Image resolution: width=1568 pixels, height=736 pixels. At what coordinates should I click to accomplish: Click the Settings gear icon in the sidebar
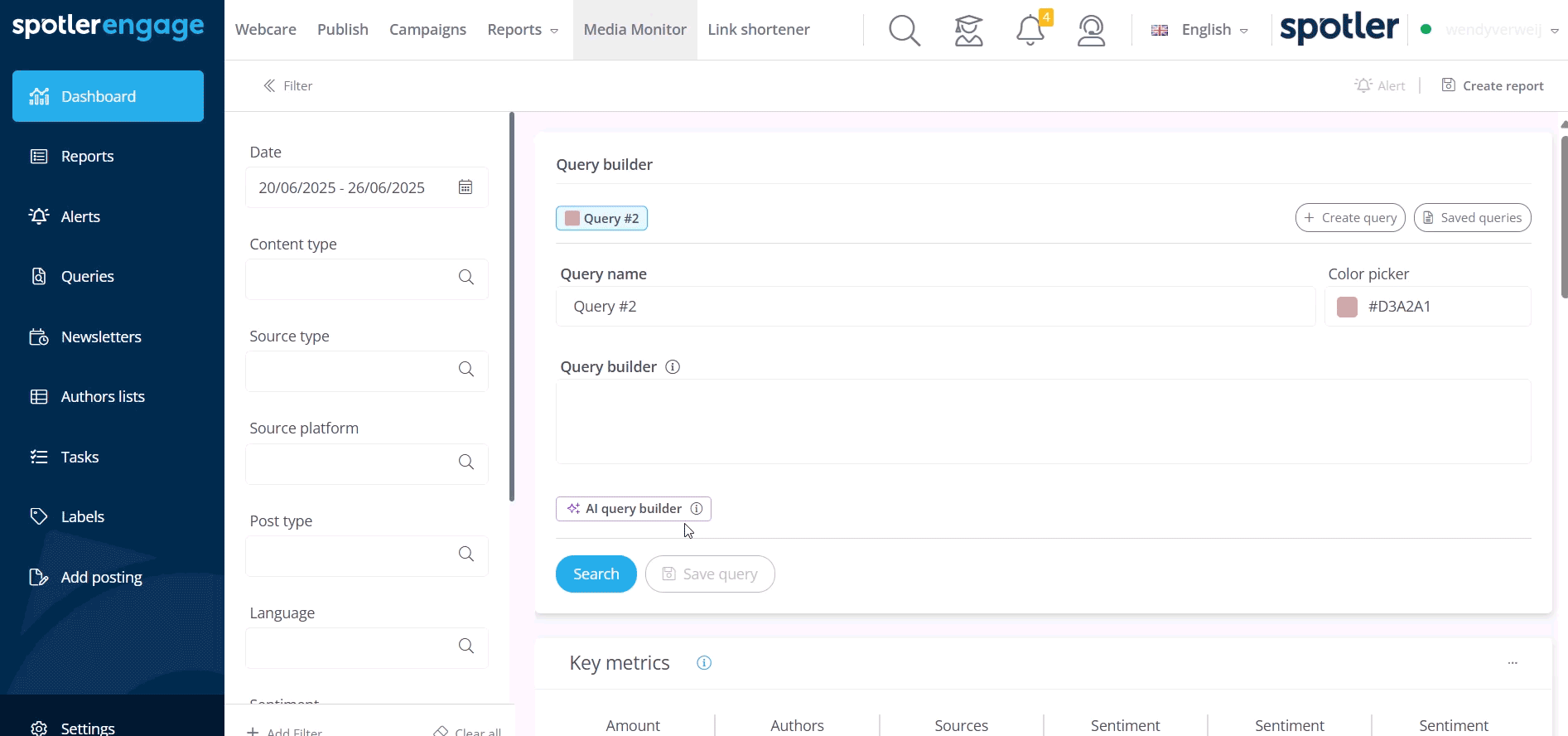(x=39, y=728)
